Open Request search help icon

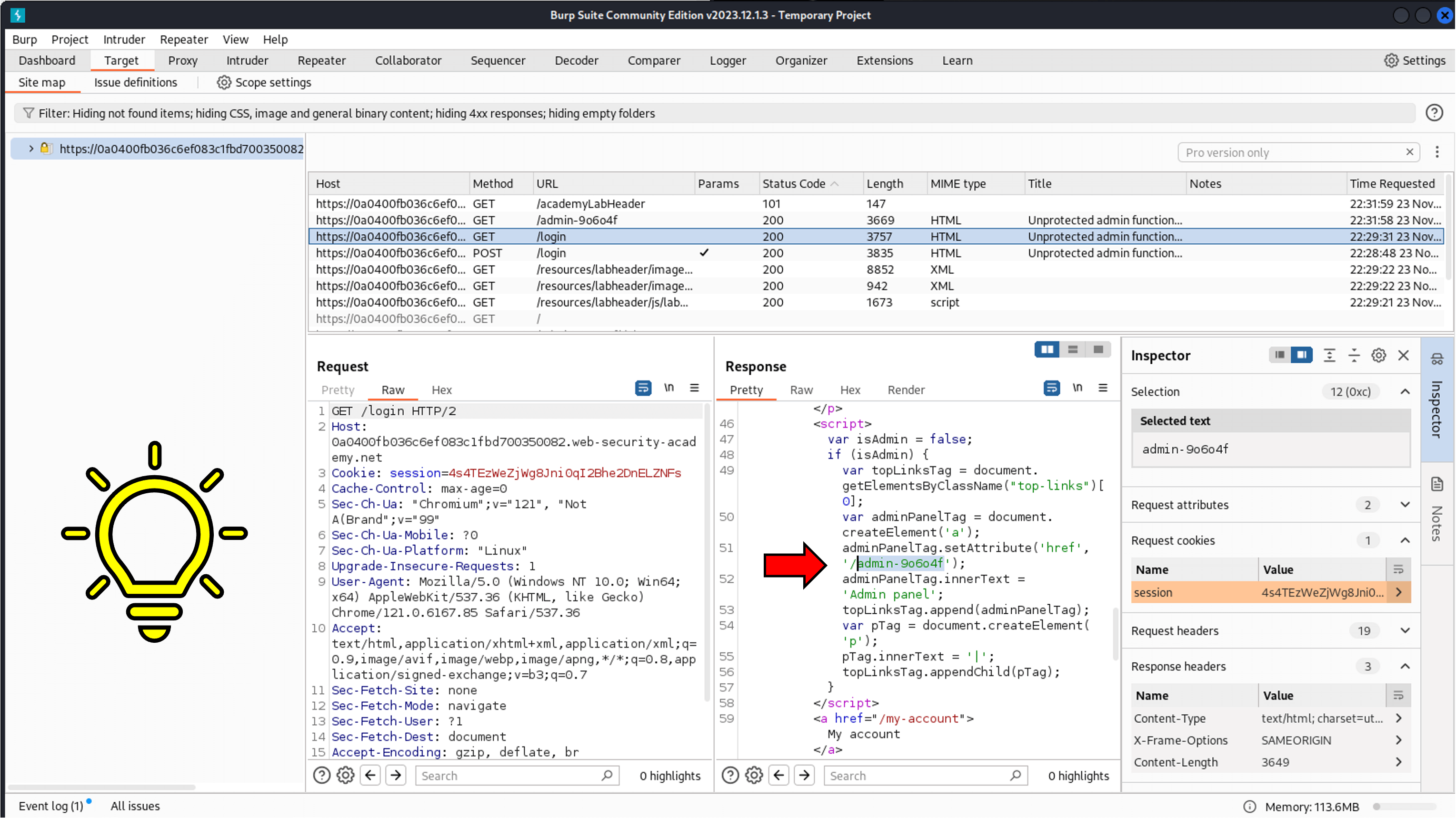point(321,775)
